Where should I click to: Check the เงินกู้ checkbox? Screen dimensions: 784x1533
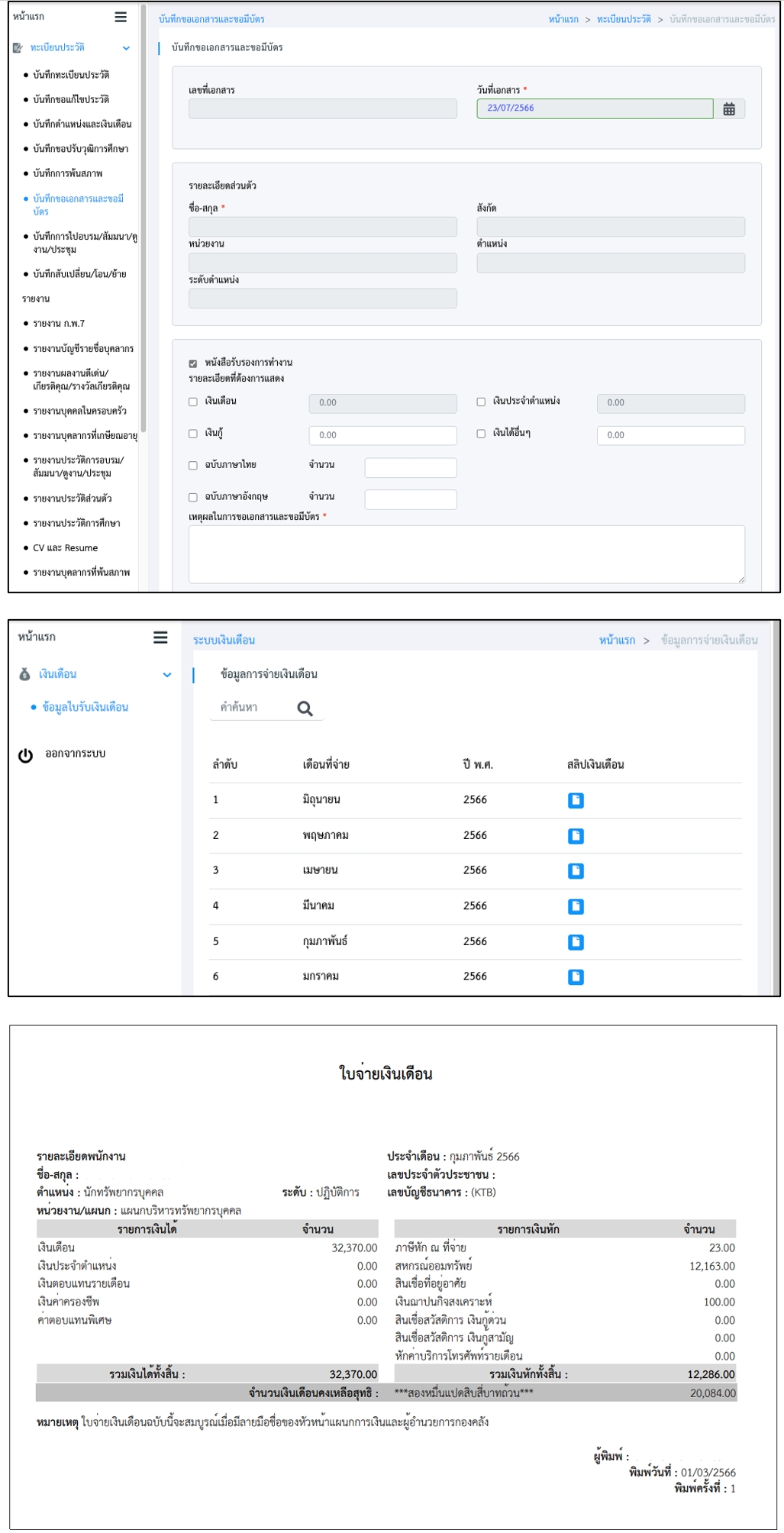[x=192, y=434]
